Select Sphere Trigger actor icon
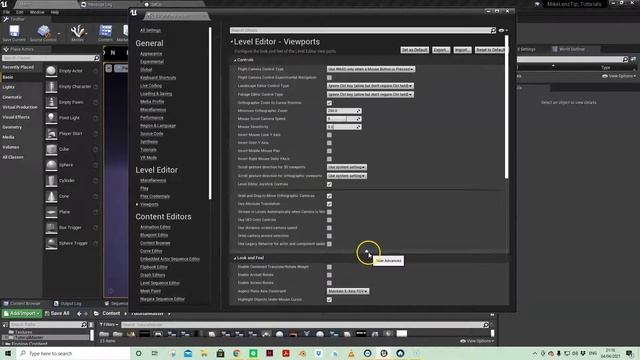This screenshot has height=360, width=640. pos(51,243)
